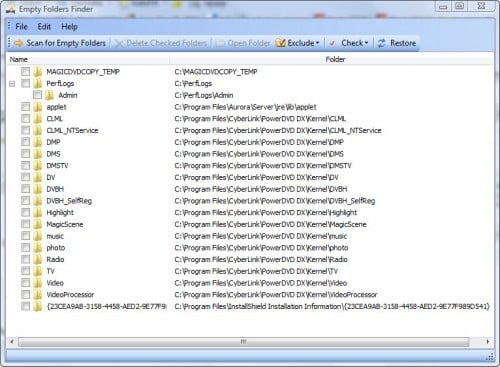Click the folder icon beside Admin
Viewport: 500px width, 367px height.
(50, 95)
